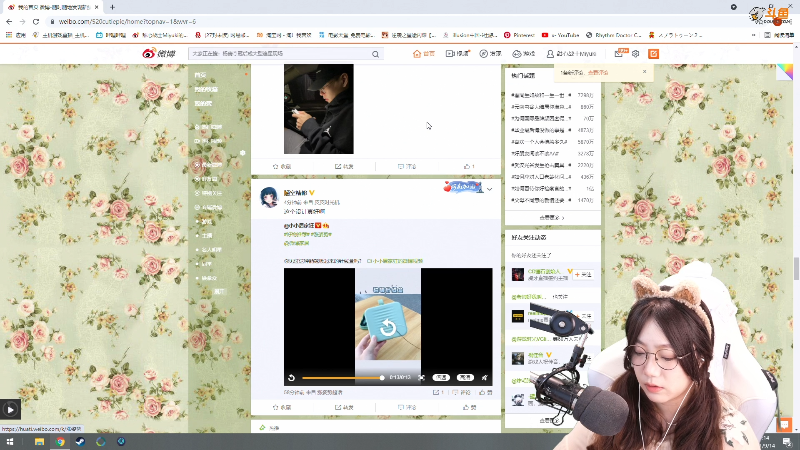
Task: Open the Video tab in Weibo header
Action: pos(457,54)
